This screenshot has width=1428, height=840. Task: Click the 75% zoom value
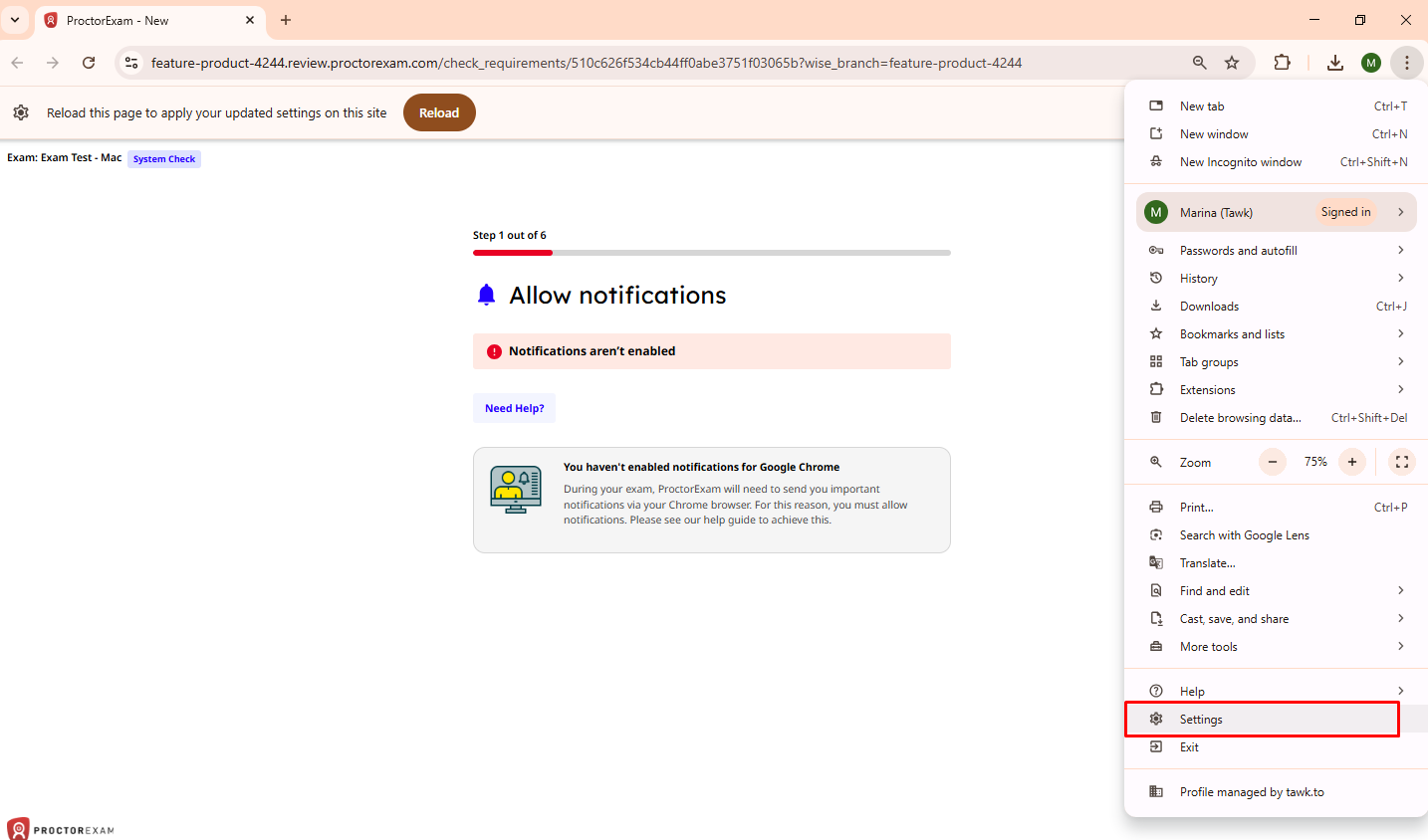[x=1315, y=462]
